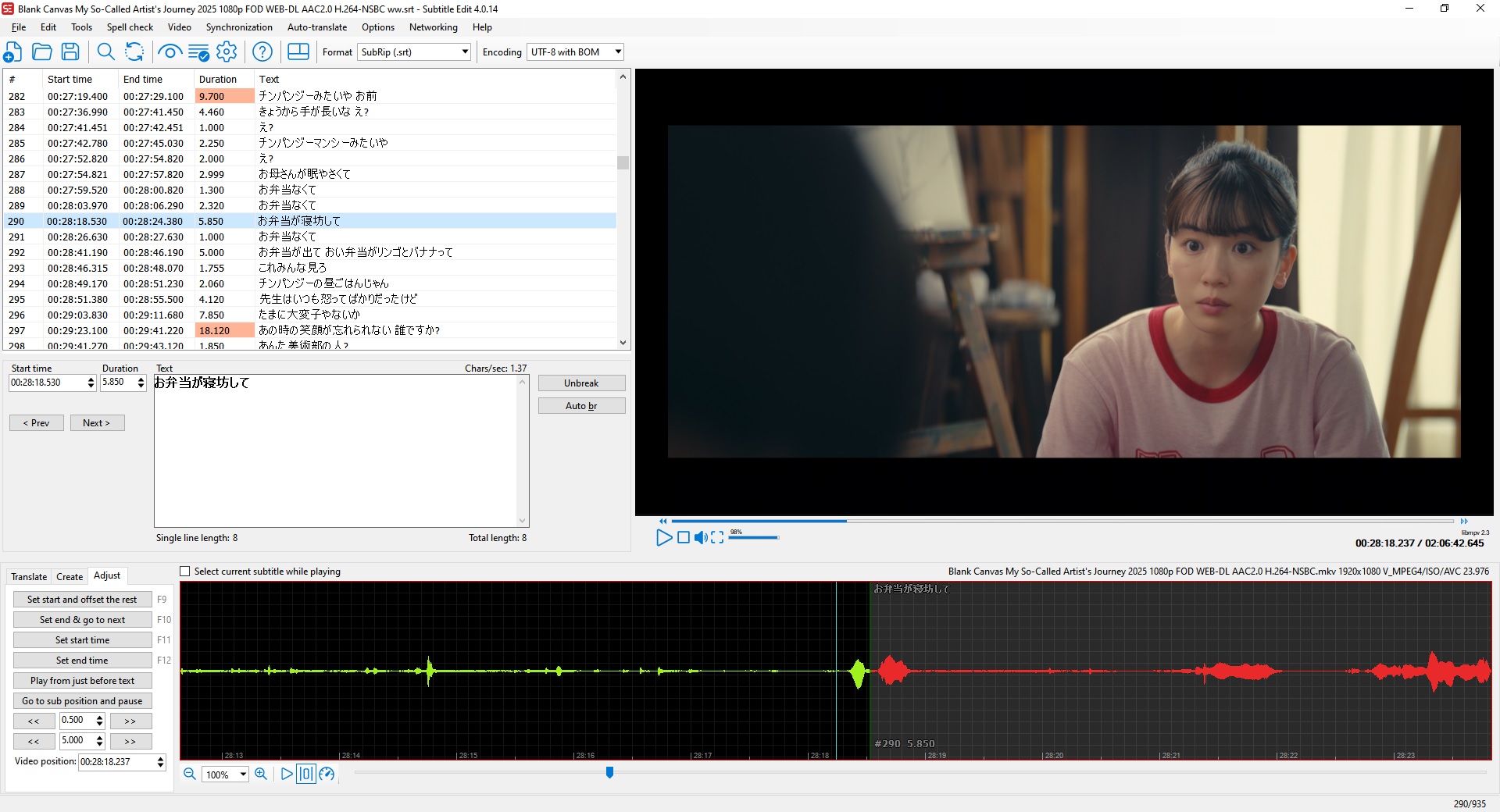Click Set end & go to next
Image resolution: width=1500 pixels, height=812 pixels.
click(82, 620)
